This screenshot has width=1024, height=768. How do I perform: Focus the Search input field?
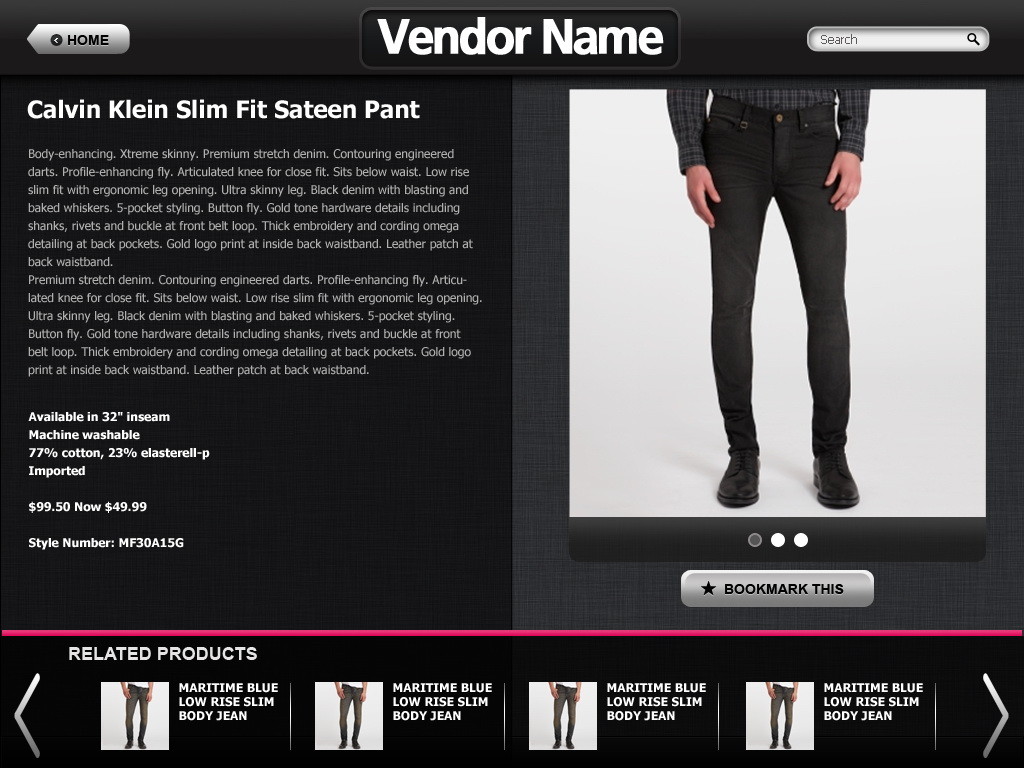coord(898,39)
